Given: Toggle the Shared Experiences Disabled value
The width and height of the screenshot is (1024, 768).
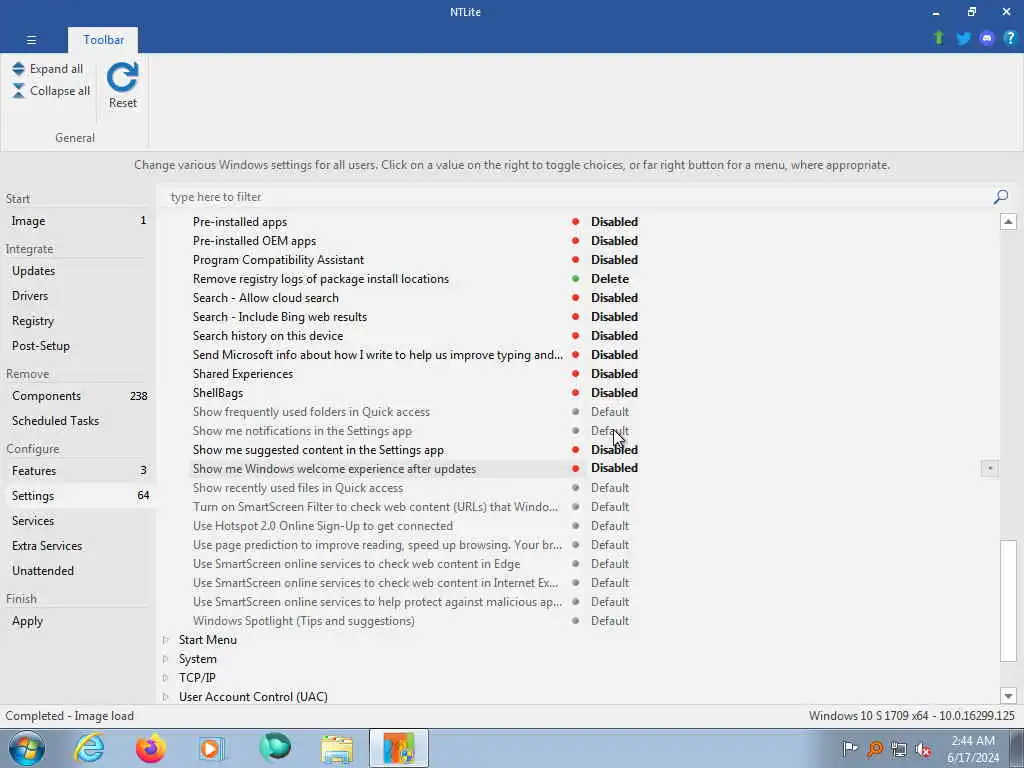Looking at the screenshot, I should 614,374.
